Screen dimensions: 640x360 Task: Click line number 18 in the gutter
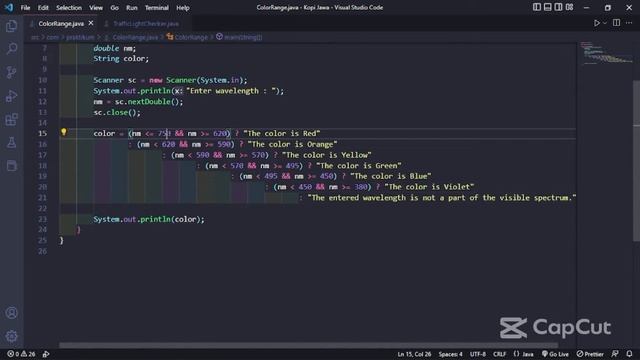pyautogui.click(x=42, y=165)
